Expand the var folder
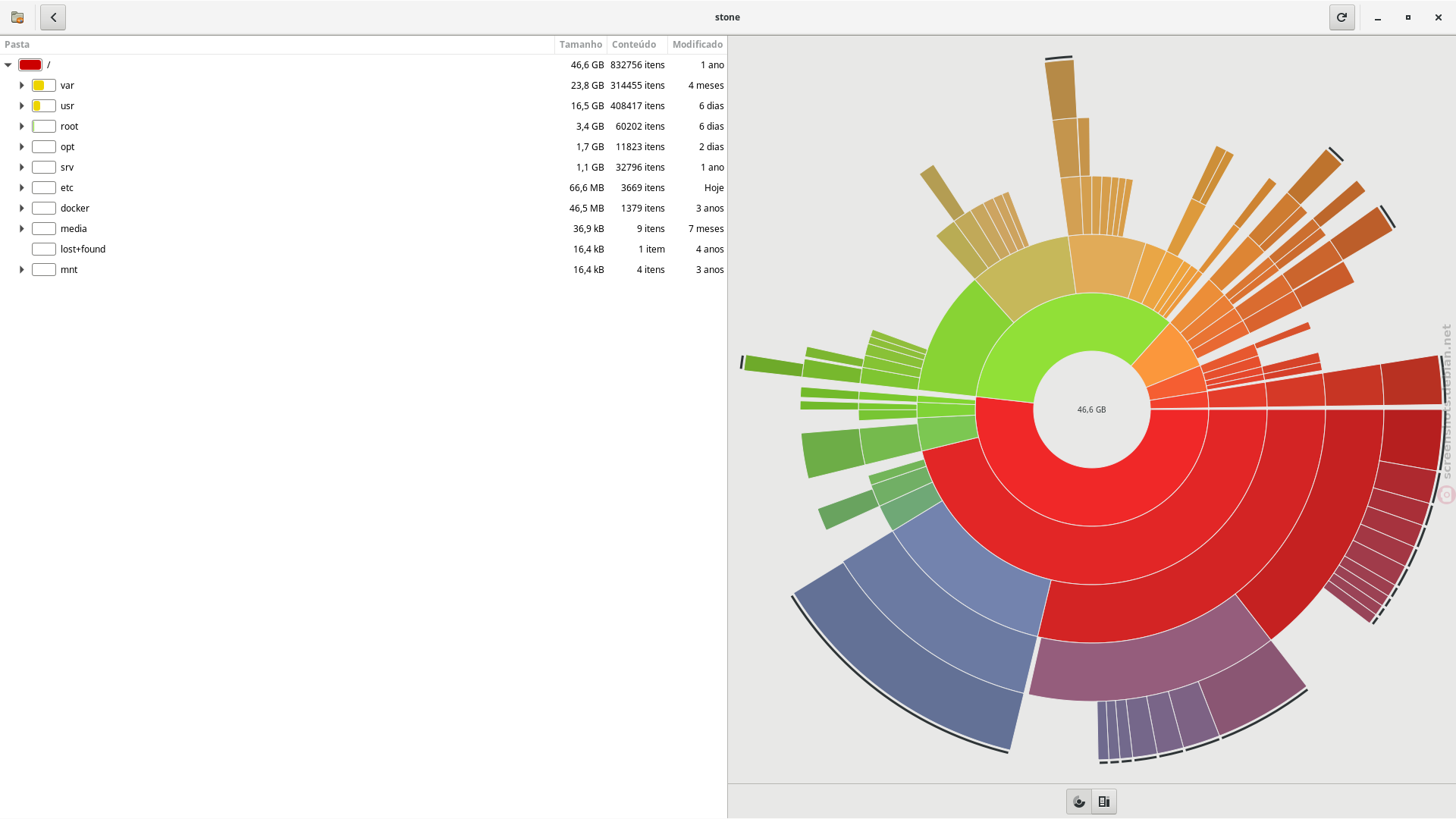This screenshot has width=1456, height=819. [x=22, y=86]
